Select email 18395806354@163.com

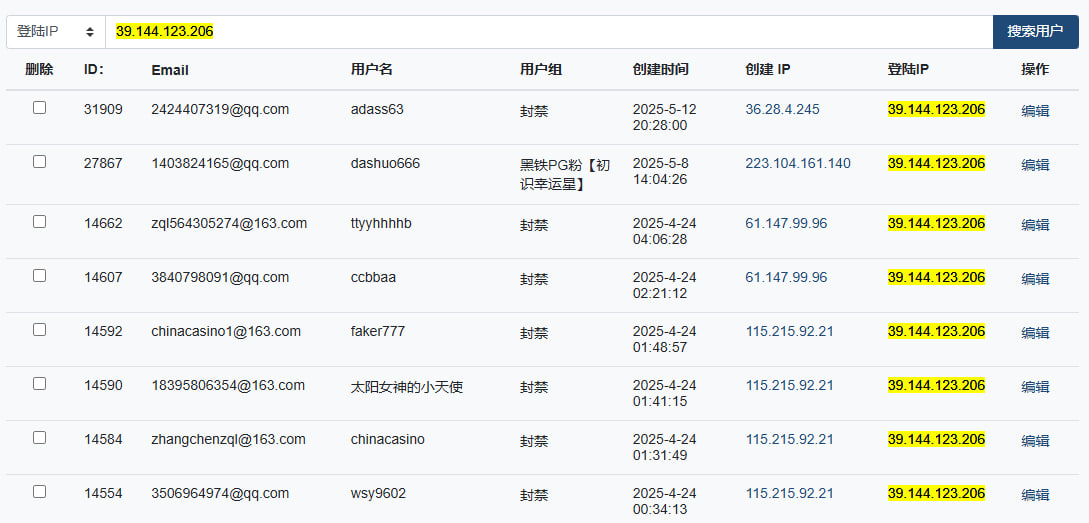(228, 385)
